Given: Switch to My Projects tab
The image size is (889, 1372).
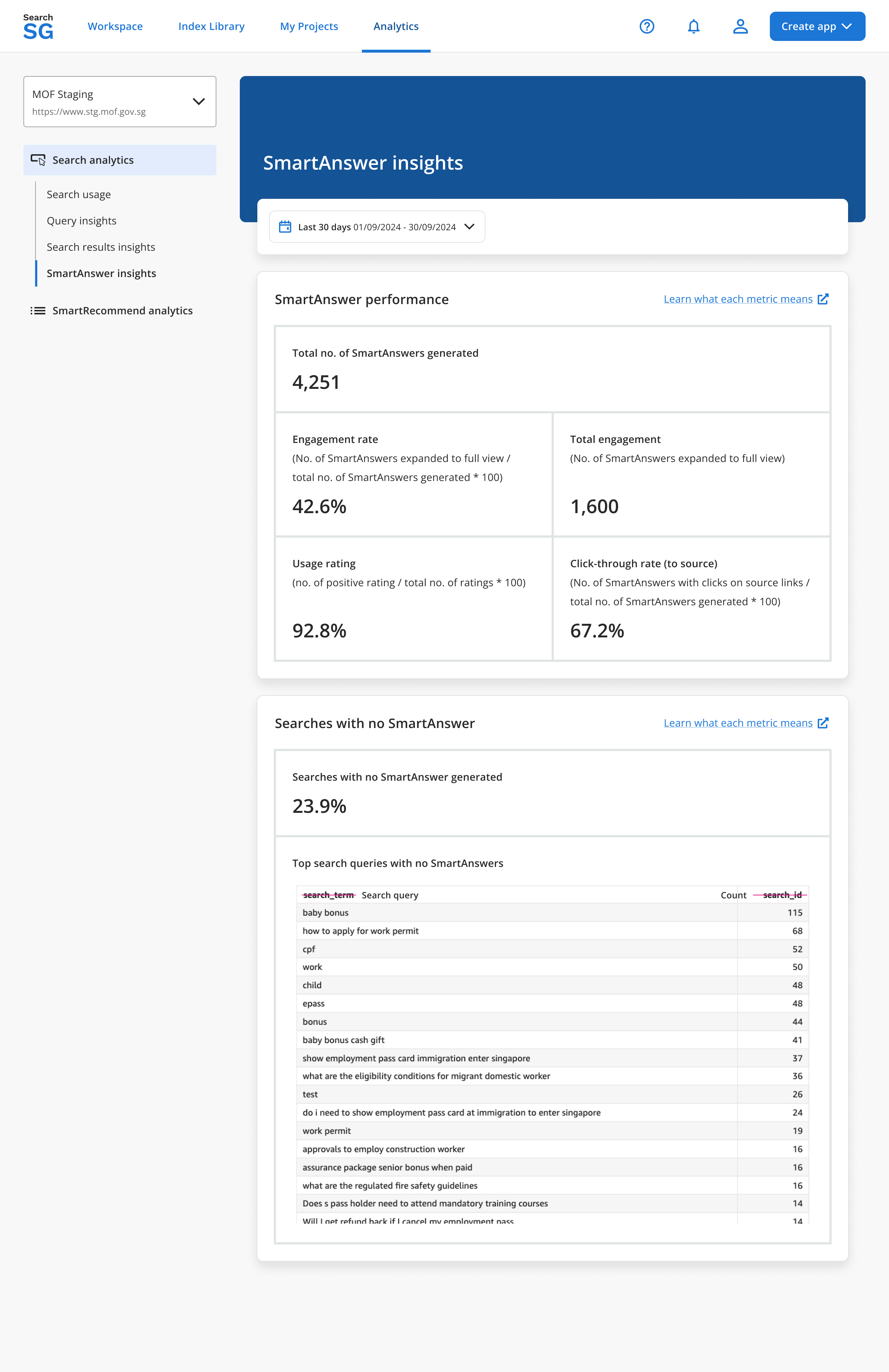Looking at the screenshot, I should tap(309, 27).
